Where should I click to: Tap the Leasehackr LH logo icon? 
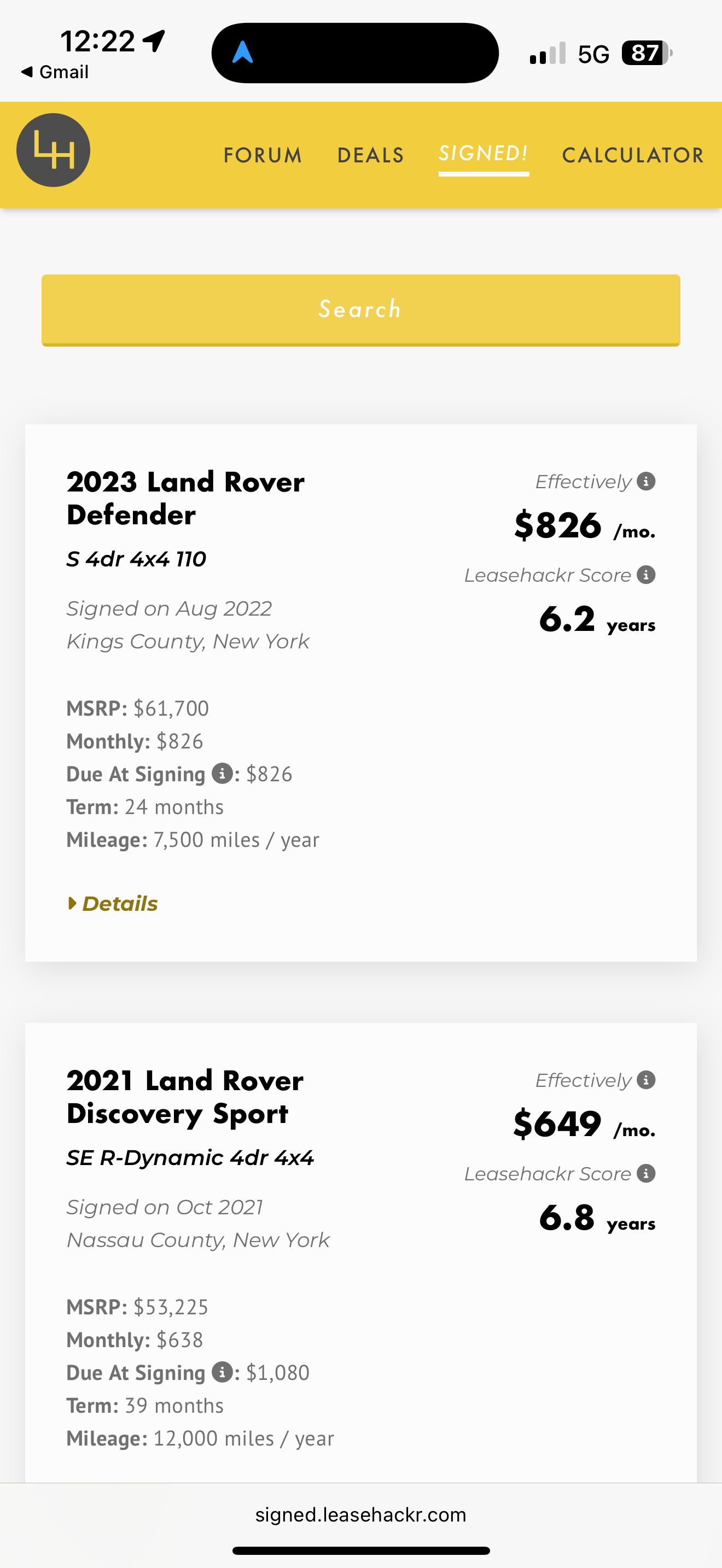(53, 150)
